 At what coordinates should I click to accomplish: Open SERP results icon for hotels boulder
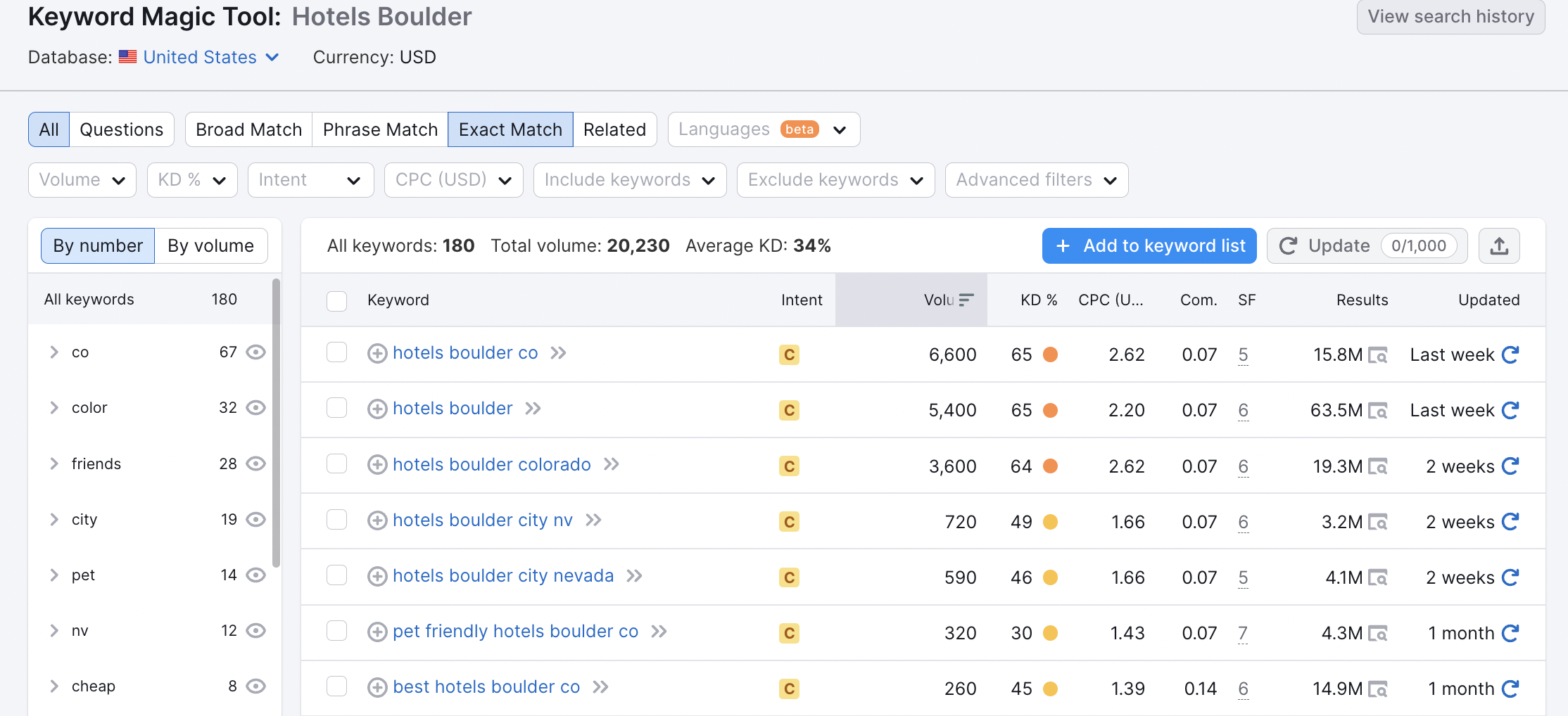[x=1377, y=411]
